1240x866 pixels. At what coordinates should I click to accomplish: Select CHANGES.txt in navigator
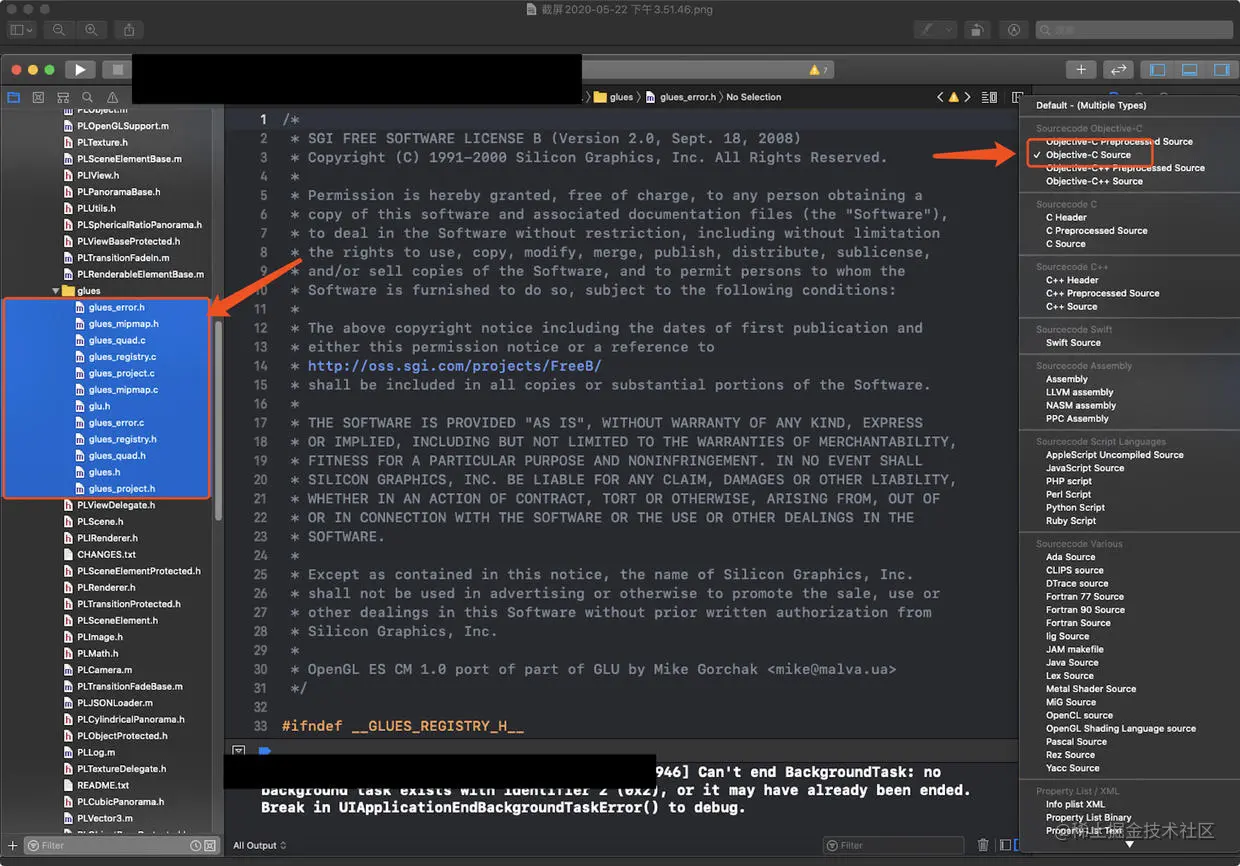107,554
